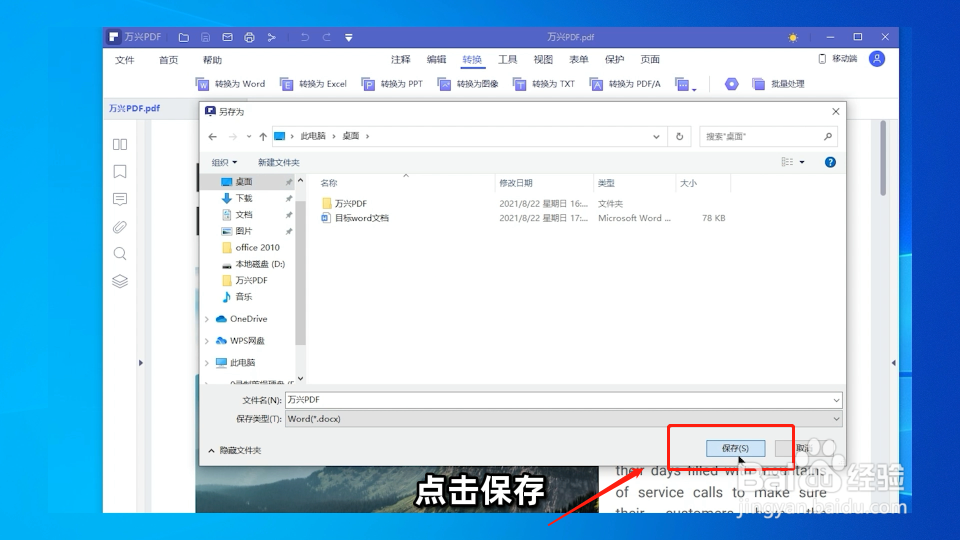The image size is (960, 540).
Task: Open the attachments paperclip panel icon
Action: click(120, 227)
